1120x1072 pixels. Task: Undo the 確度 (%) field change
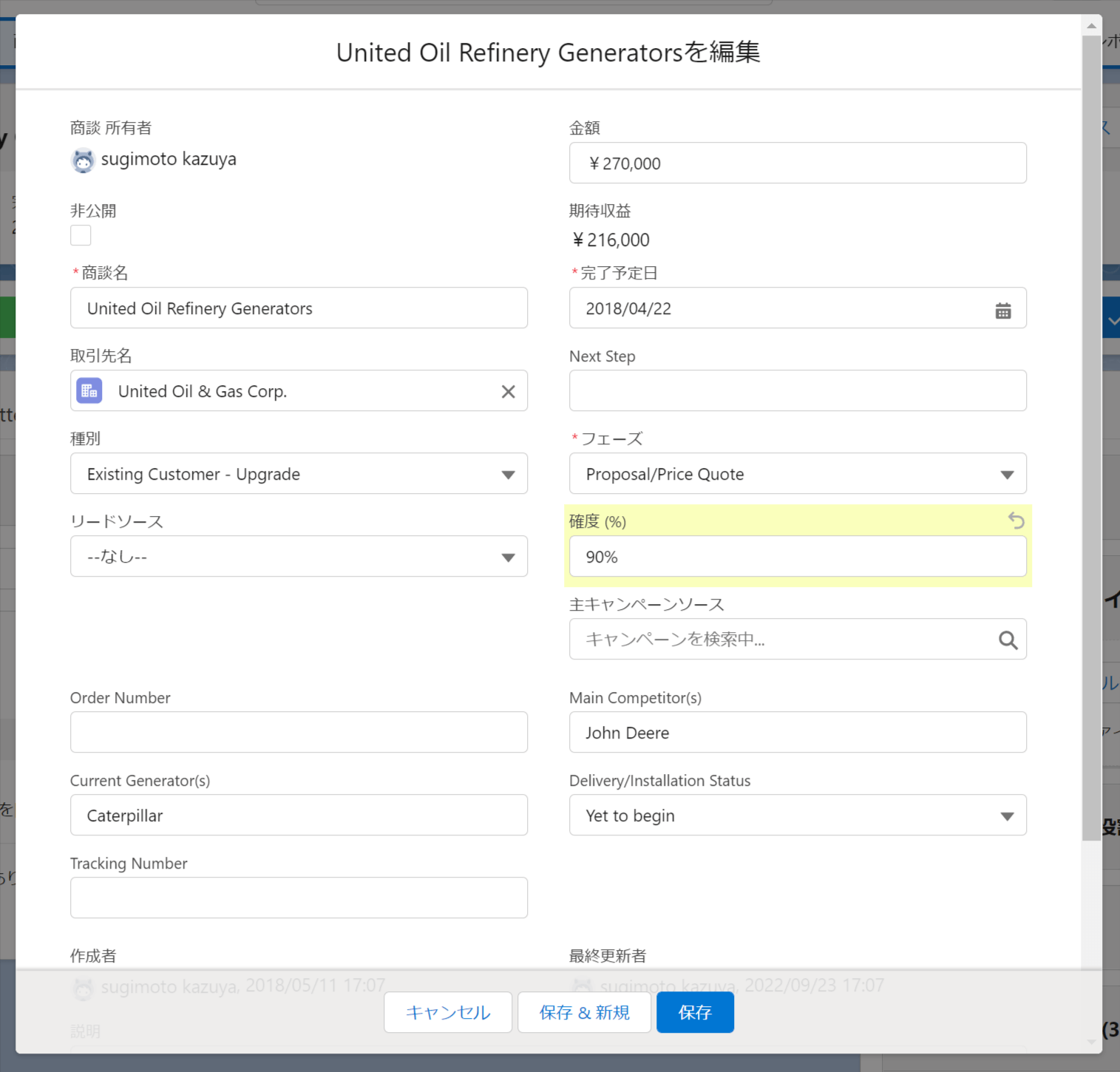[x=1017, y=521]
